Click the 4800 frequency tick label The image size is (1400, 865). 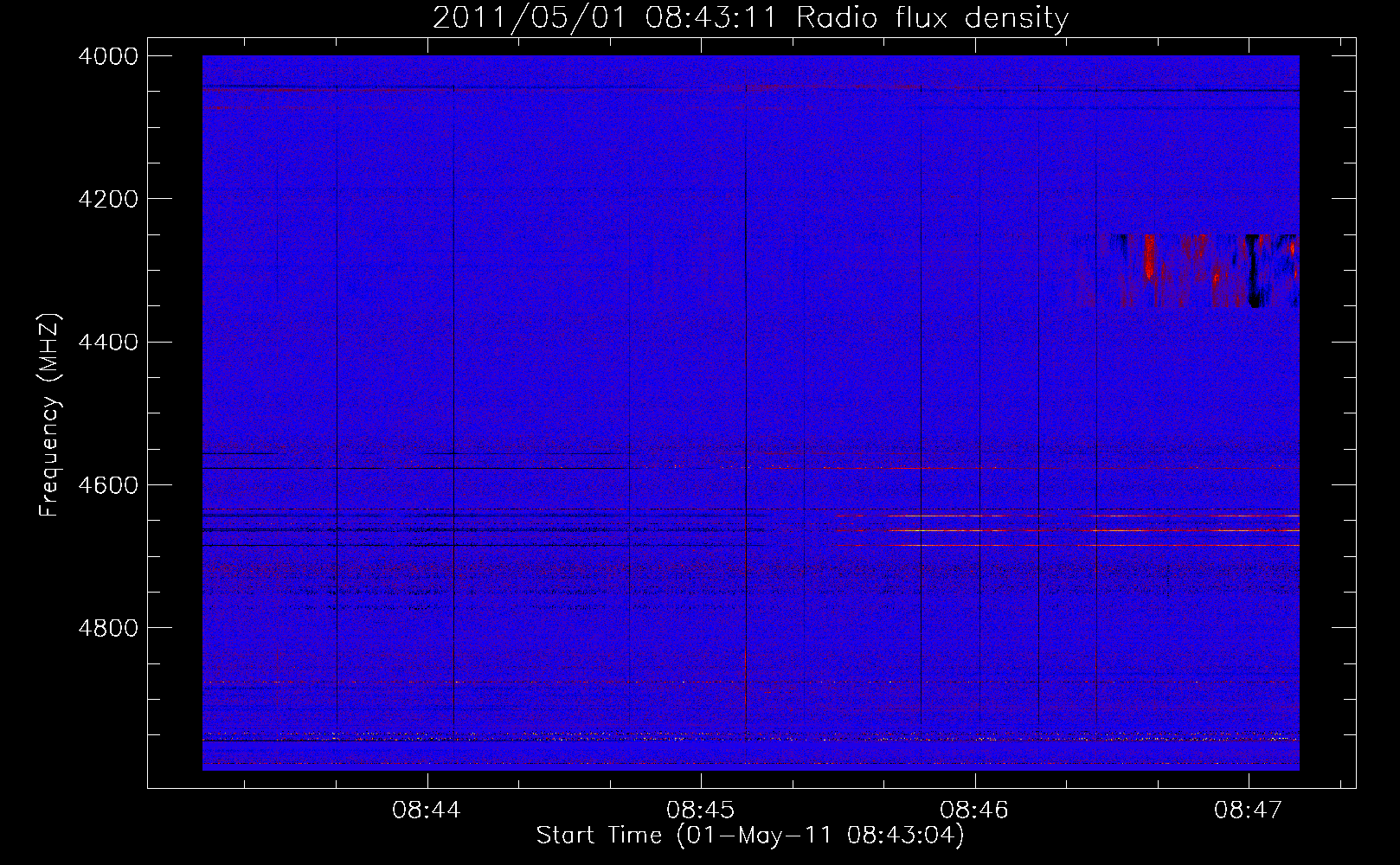click(x=108, y=628)
